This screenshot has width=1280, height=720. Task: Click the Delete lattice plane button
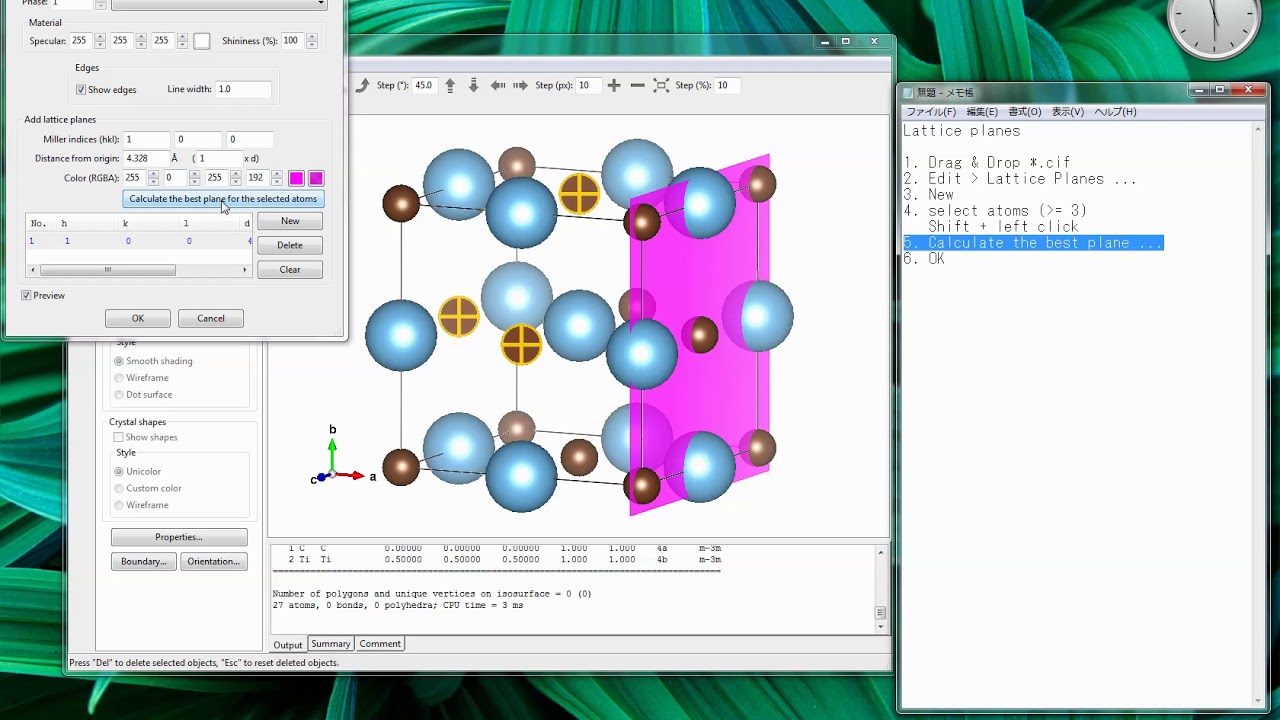pos(290,245)
